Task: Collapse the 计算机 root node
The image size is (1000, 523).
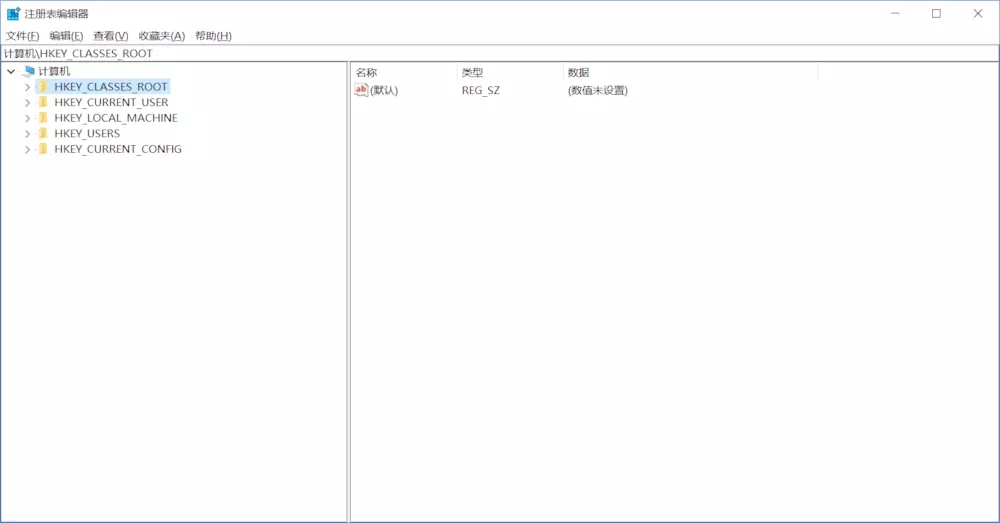Action: [x=11, y=71]
